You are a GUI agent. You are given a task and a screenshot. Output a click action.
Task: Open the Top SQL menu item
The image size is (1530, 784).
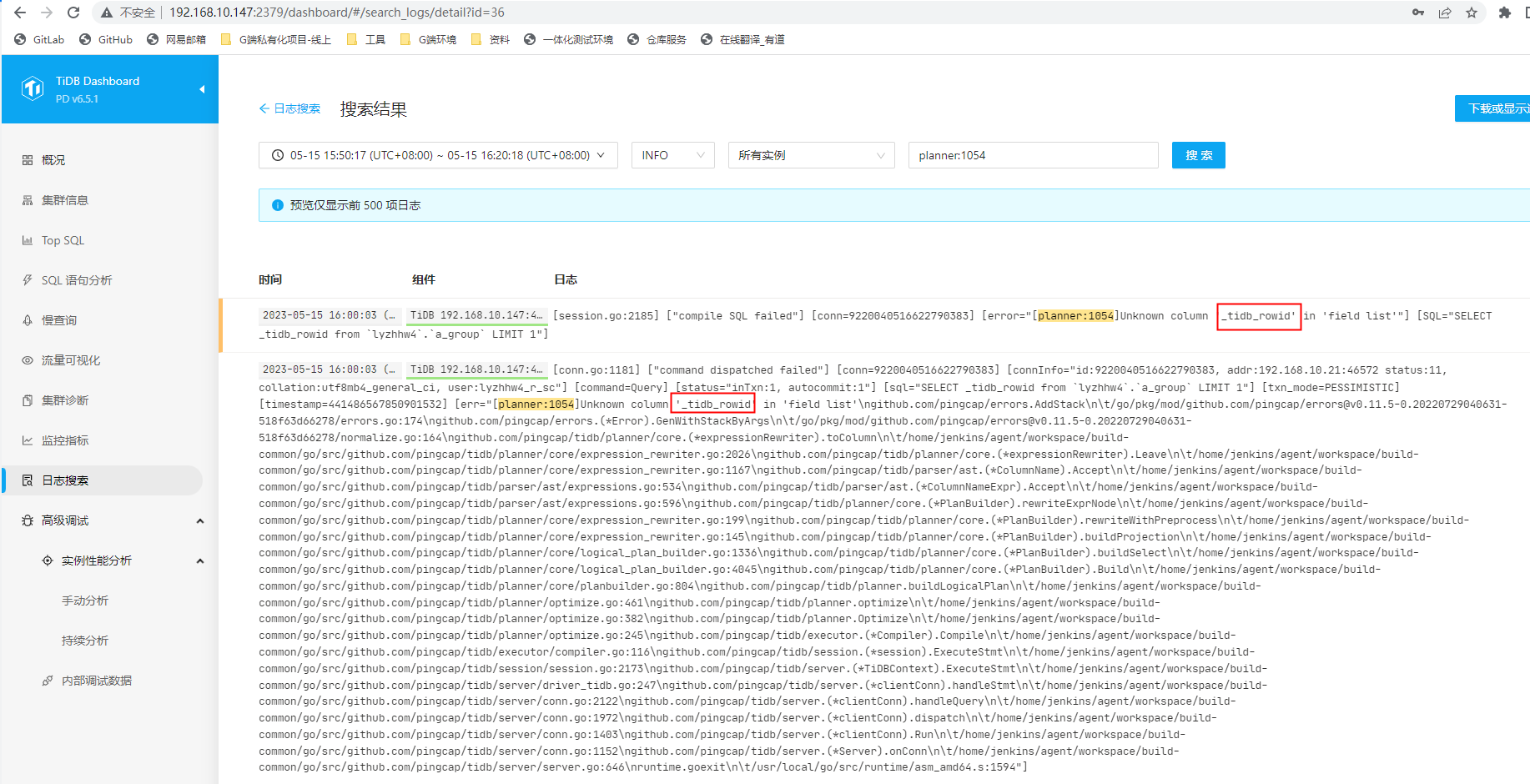[x=63, y=240]
